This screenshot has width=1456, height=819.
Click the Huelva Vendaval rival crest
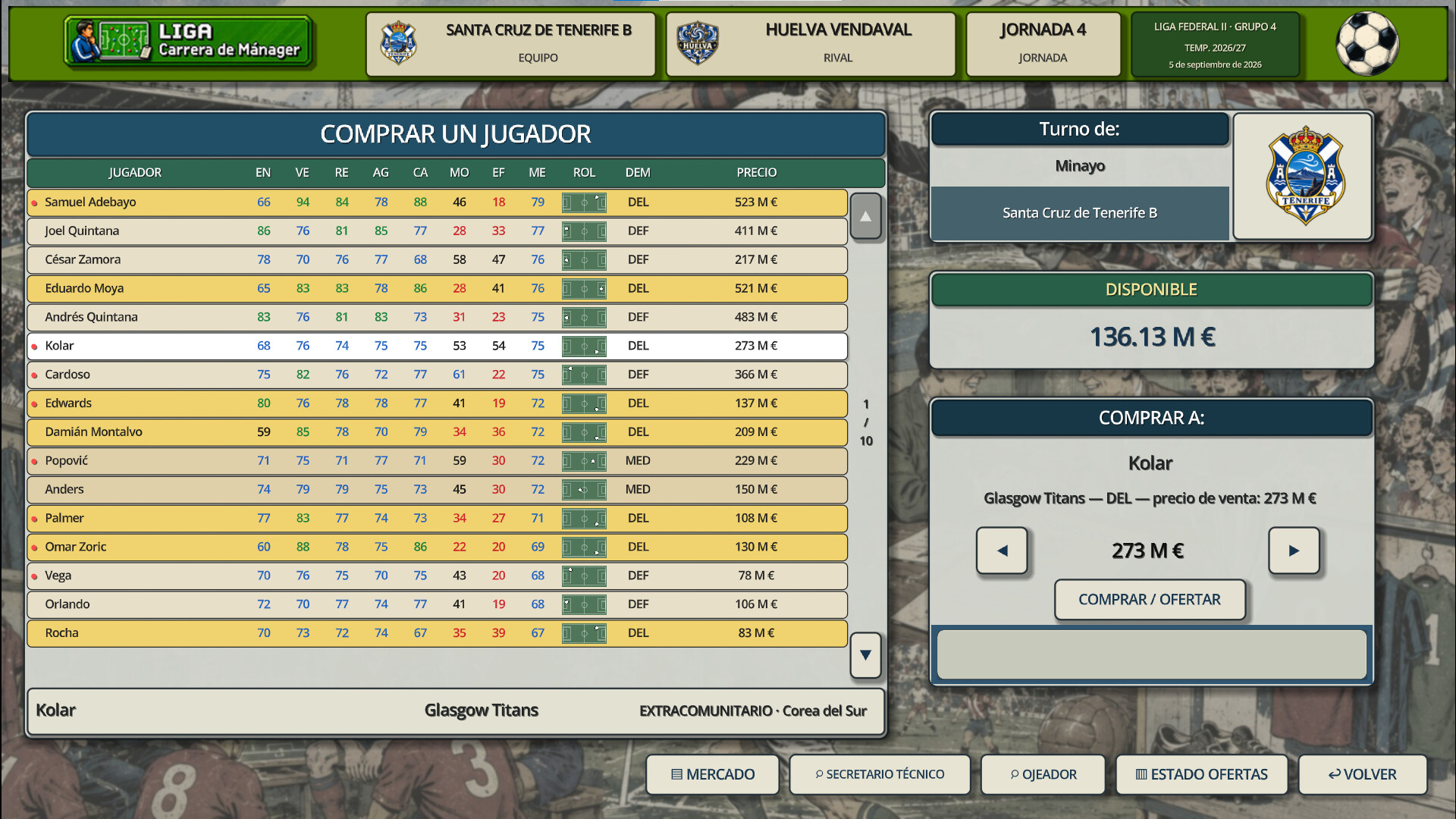pos(698,42)
